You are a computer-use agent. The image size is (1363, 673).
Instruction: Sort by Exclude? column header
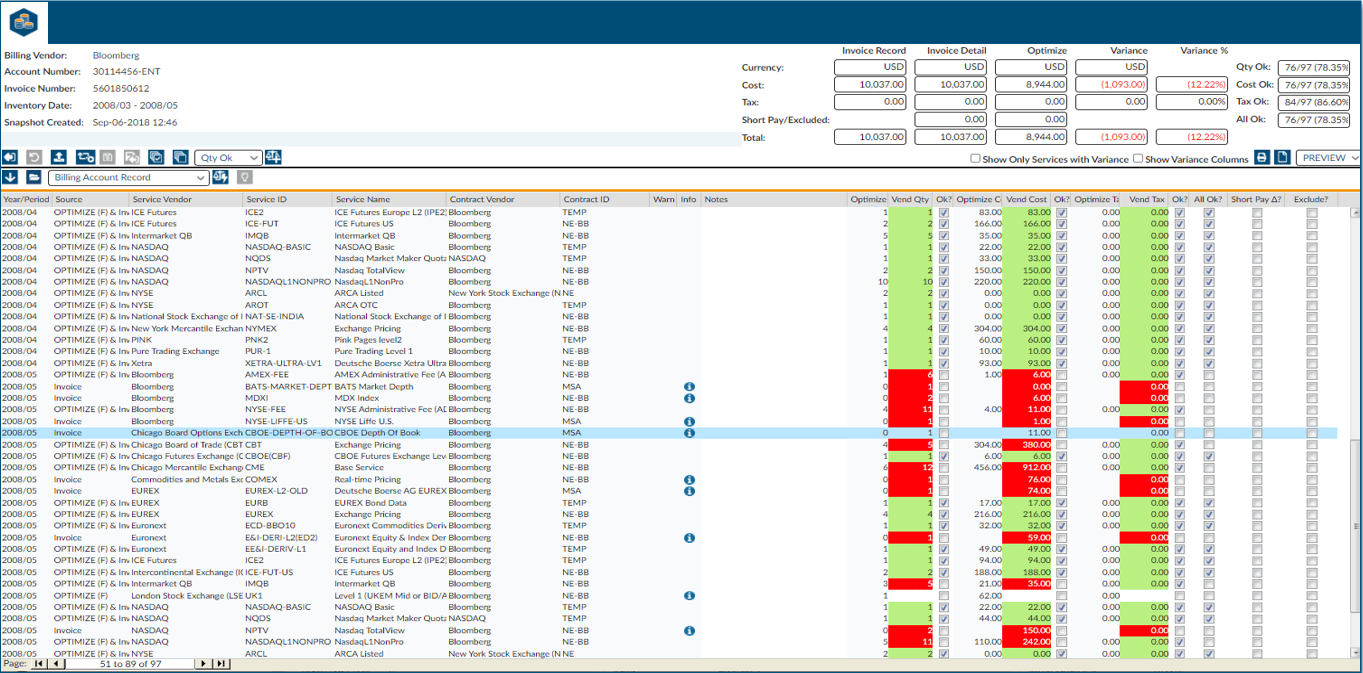pyautogui.click(x=1310, y=200)
